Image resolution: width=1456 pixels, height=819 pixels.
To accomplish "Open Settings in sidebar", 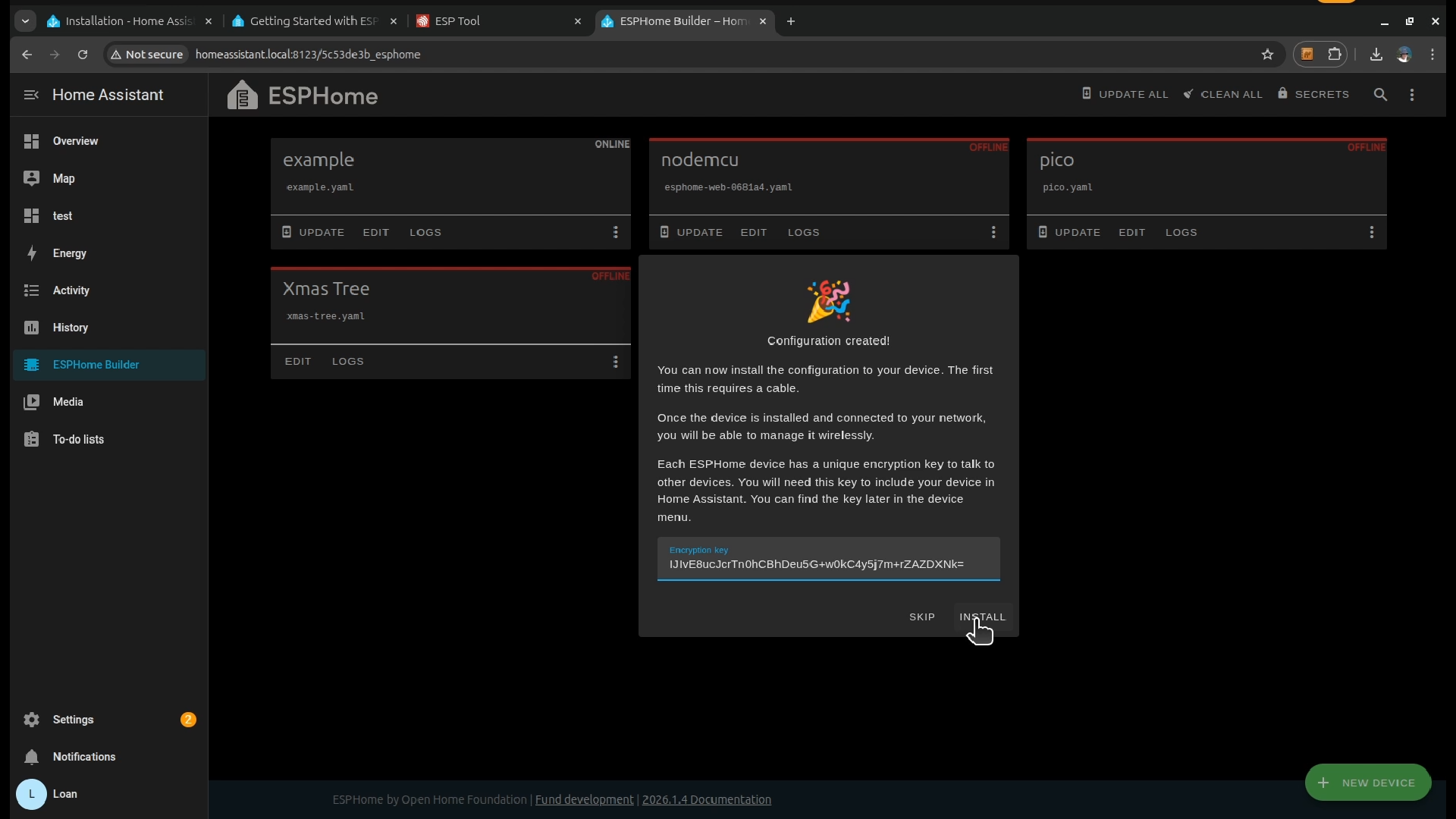I will pyautogui.click(x=109, y=719).
